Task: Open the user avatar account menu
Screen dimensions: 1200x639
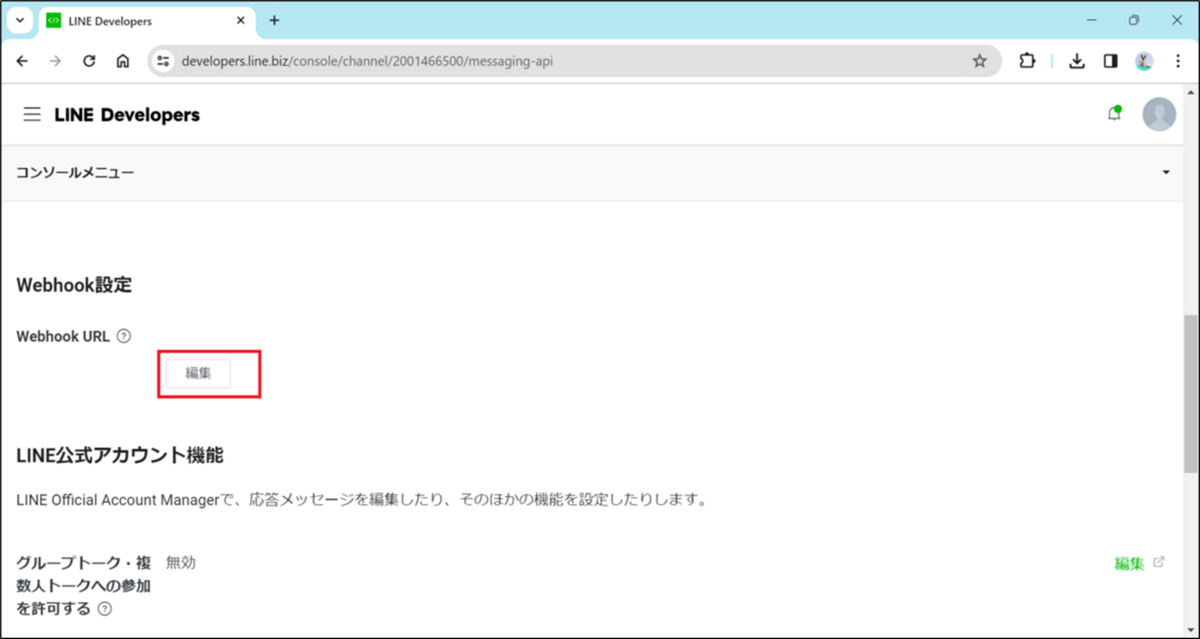Action: pyautogui.click(x=1159, y=114)
